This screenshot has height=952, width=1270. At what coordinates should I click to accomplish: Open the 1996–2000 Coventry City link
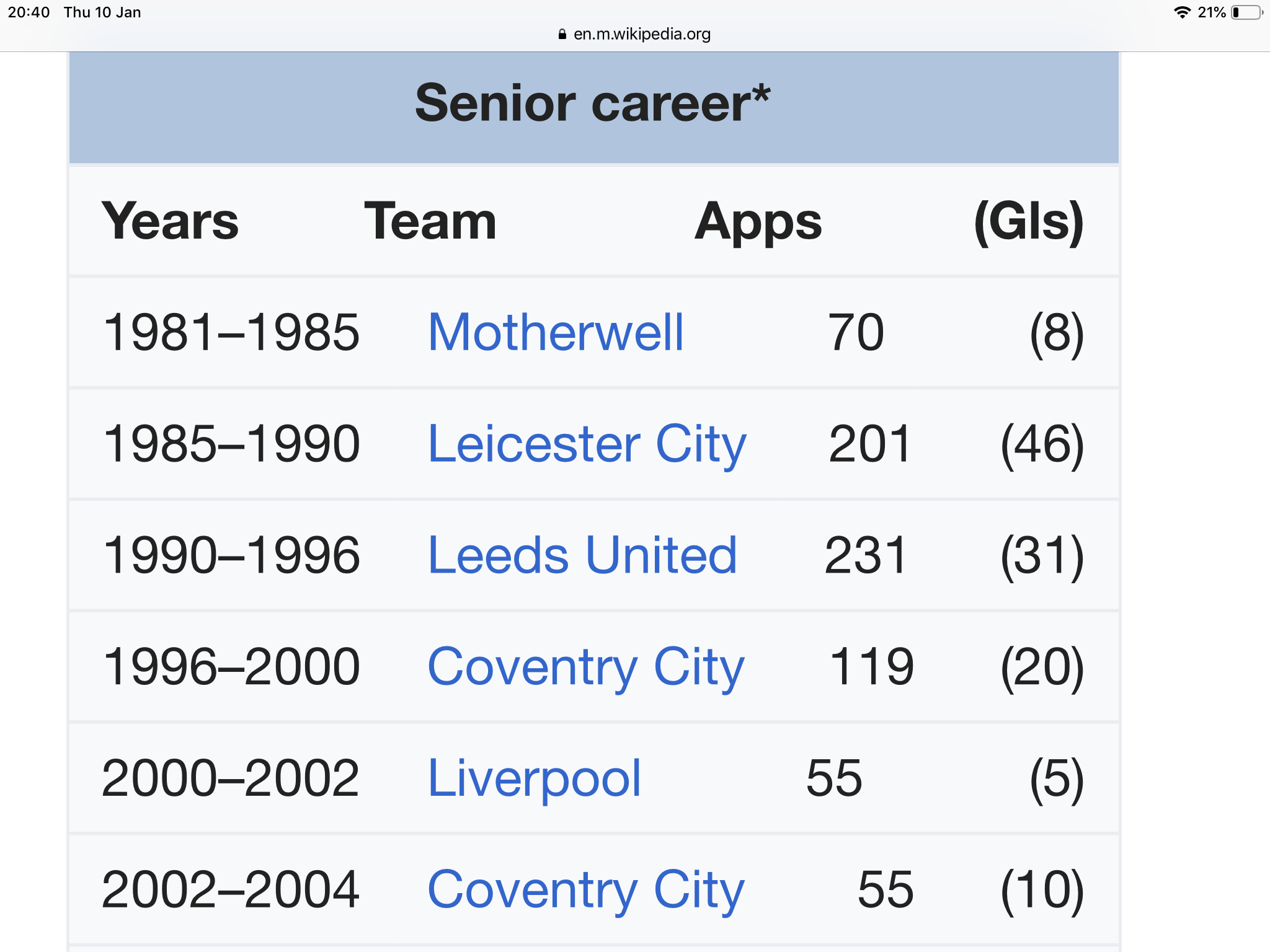coord(586,668)
